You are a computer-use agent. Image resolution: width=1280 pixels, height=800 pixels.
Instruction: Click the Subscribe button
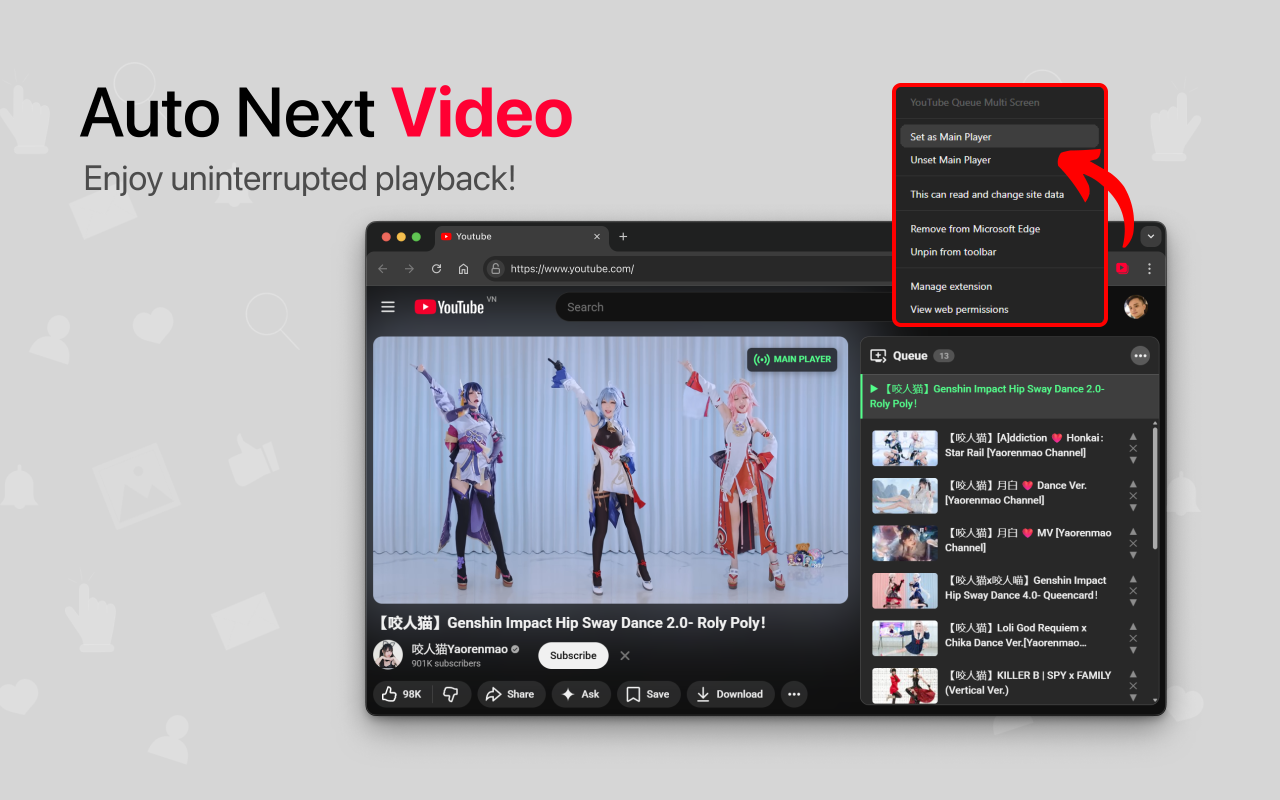573,656
